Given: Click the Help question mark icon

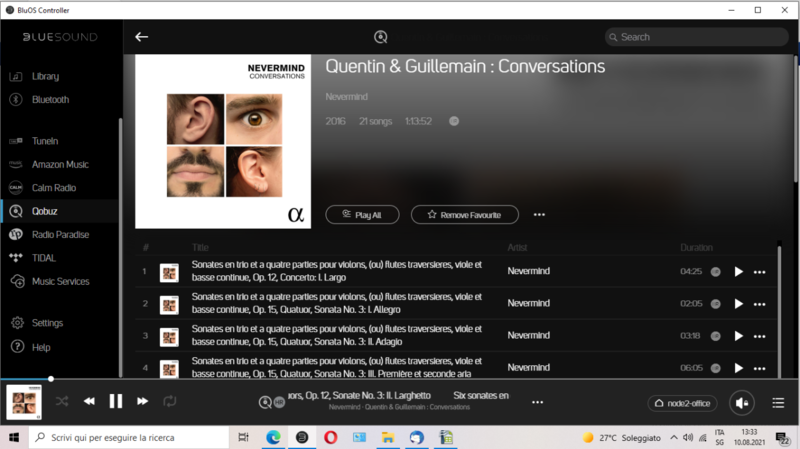Looking at the screenshot, I should click(16, 347).
